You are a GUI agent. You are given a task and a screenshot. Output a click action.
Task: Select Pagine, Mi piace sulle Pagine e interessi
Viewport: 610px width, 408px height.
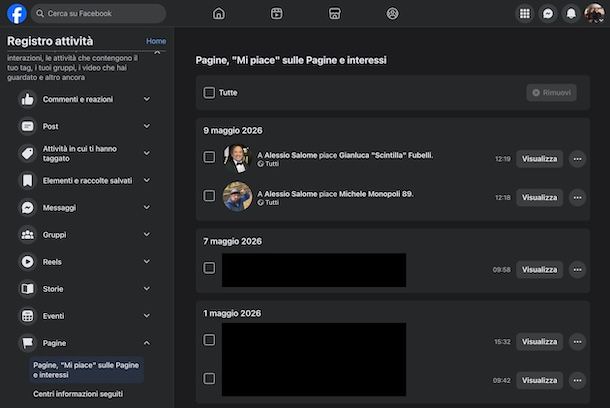click(86, 370)
